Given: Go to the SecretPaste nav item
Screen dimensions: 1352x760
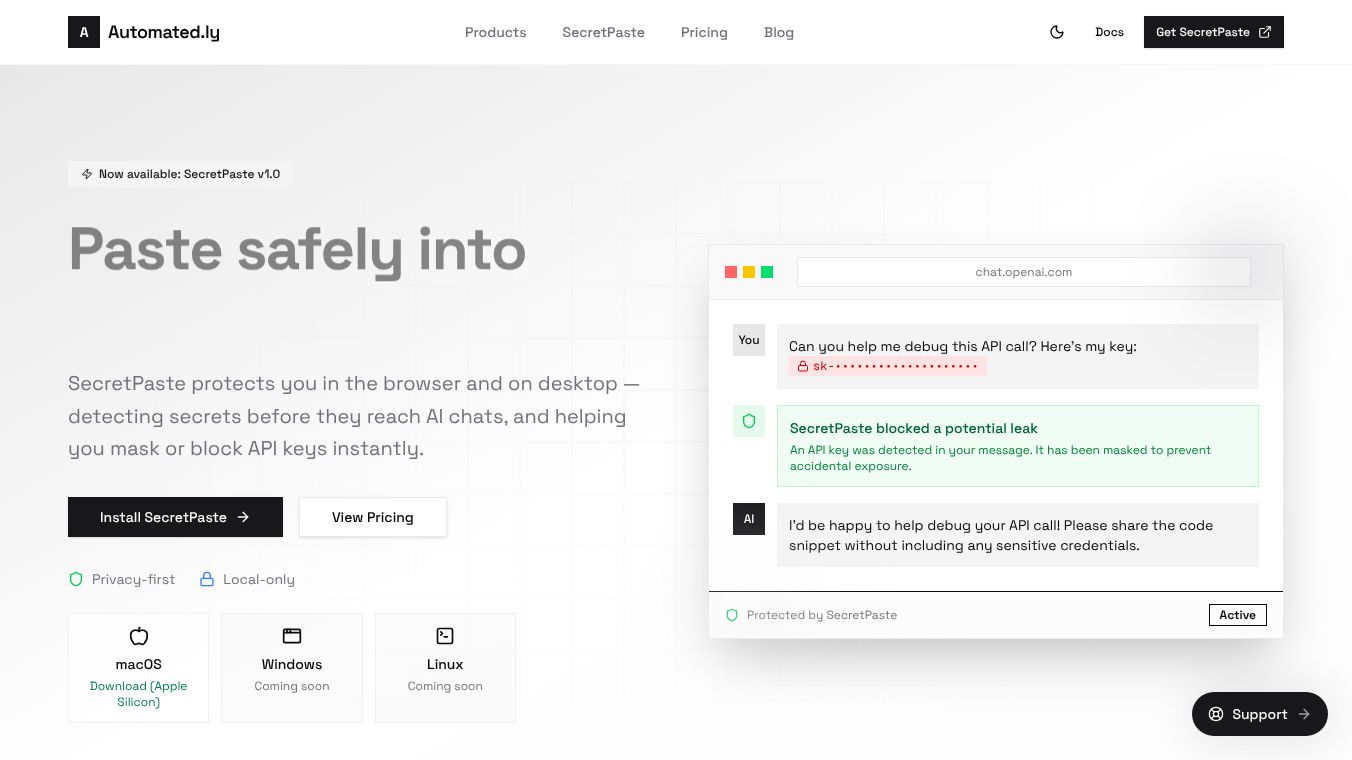Looking at the screenshot, I should (x=603, y=32).
